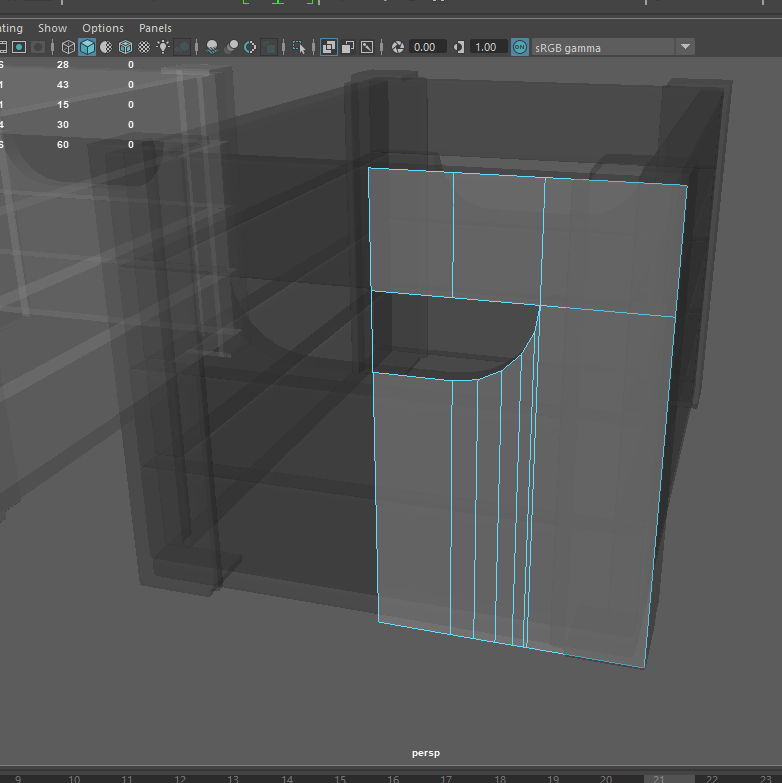Viewport: 782px width, 783px height.
Task: Click the persp camera label
Action: point(426,752)
